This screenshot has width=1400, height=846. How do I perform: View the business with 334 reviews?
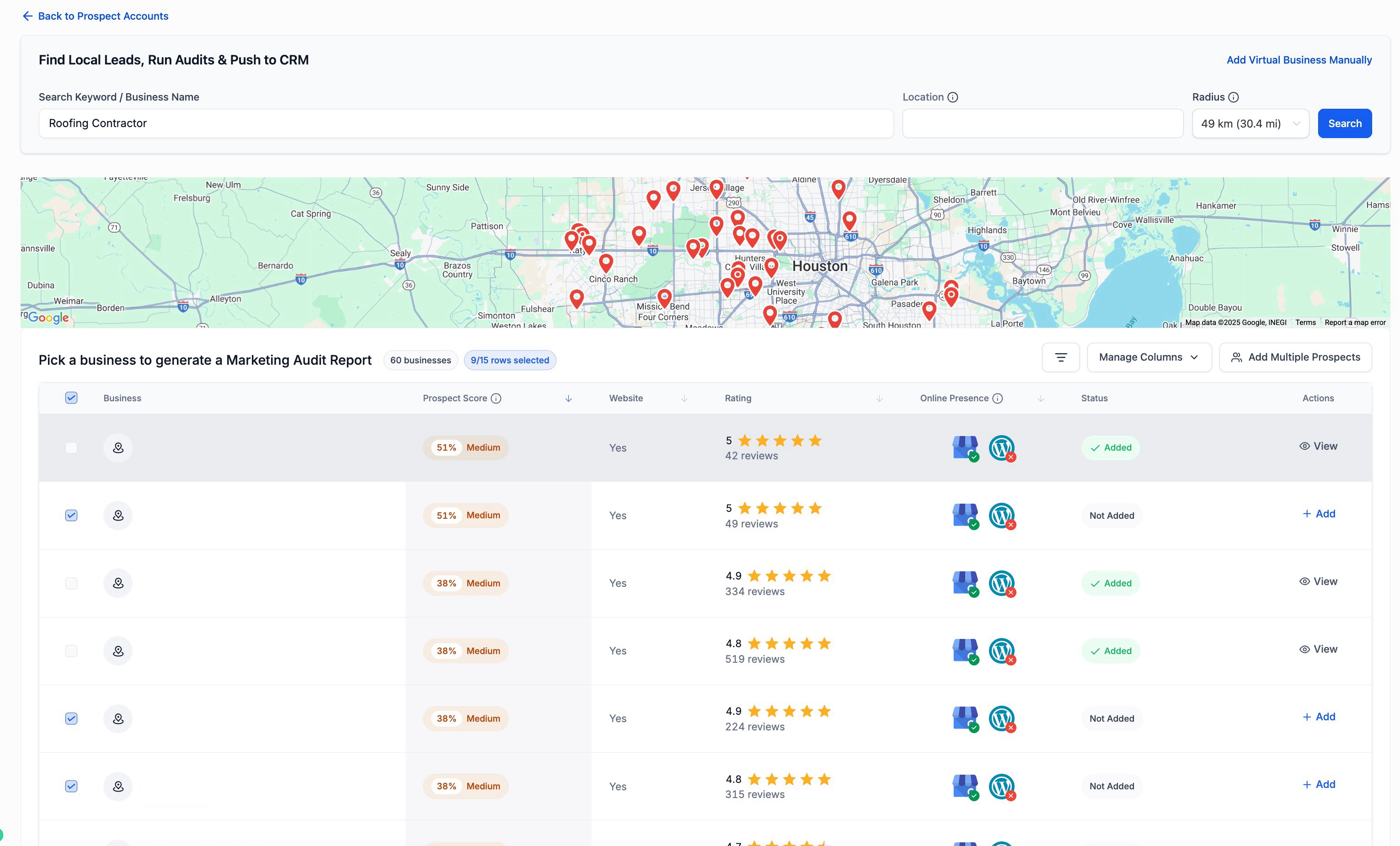click(1318, 581)
